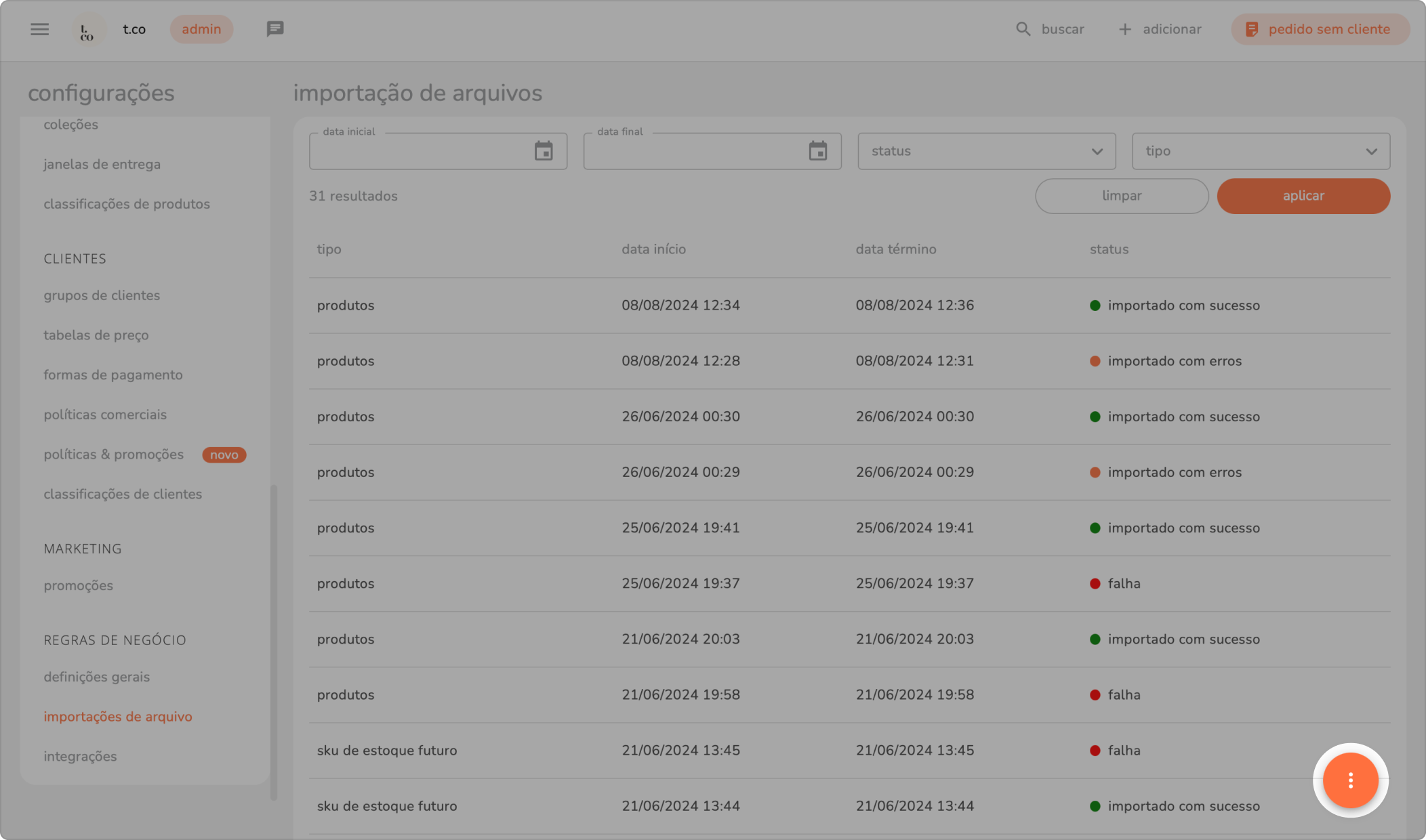This screenshot has height=840, width=1426.
Task: Open the data final calendar picker
Action: 818,151
